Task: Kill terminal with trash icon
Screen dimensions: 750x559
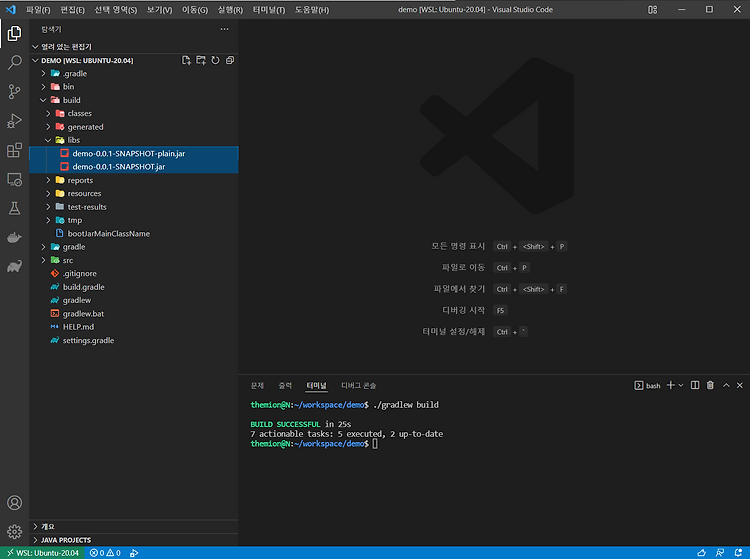Action: click(x=710, y=385)
